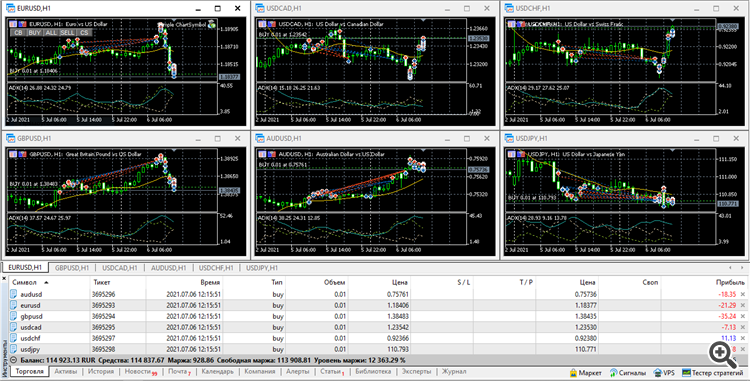Open the Сигналы icon in status bar

pyautogui.click(x=613, y=372)
